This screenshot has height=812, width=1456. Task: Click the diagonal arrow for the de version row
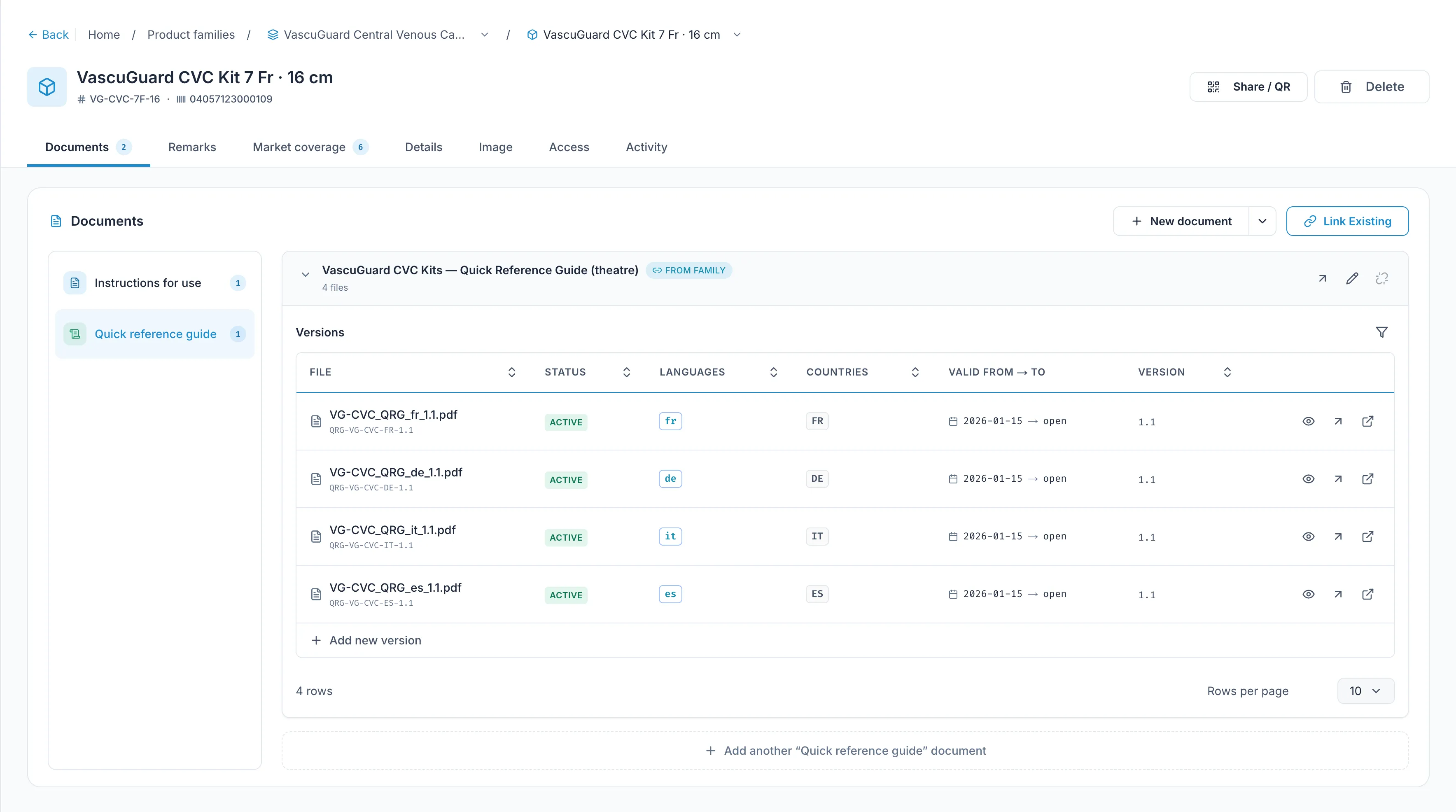(1338, 479)
